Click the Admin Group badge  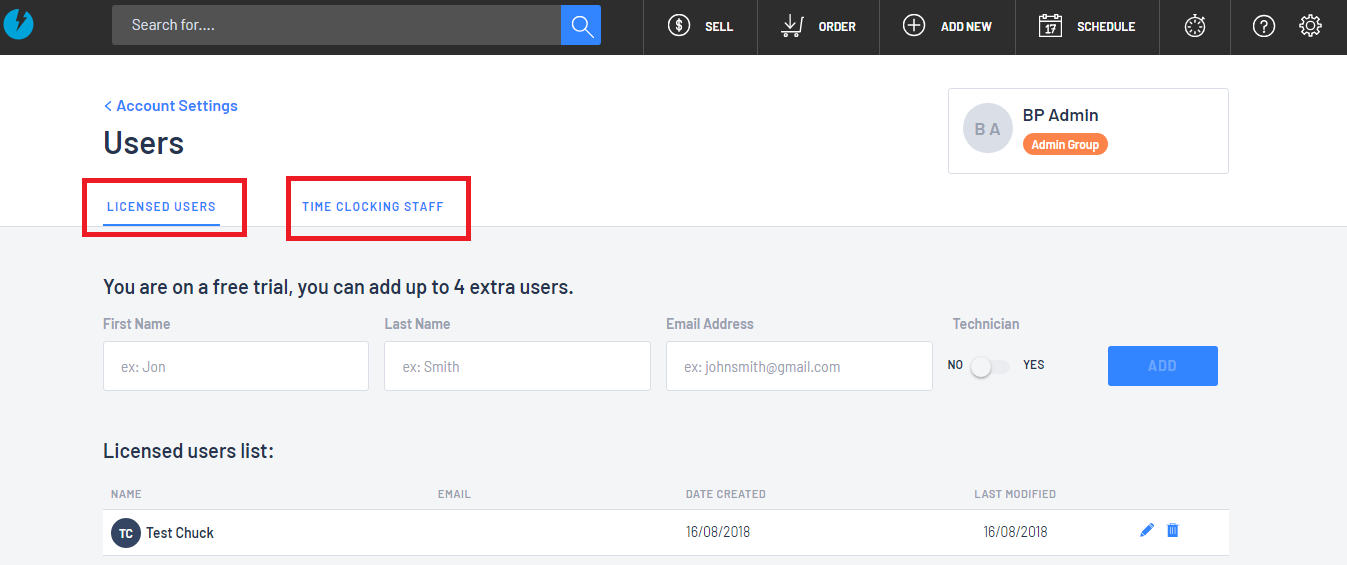point(1065,145)
